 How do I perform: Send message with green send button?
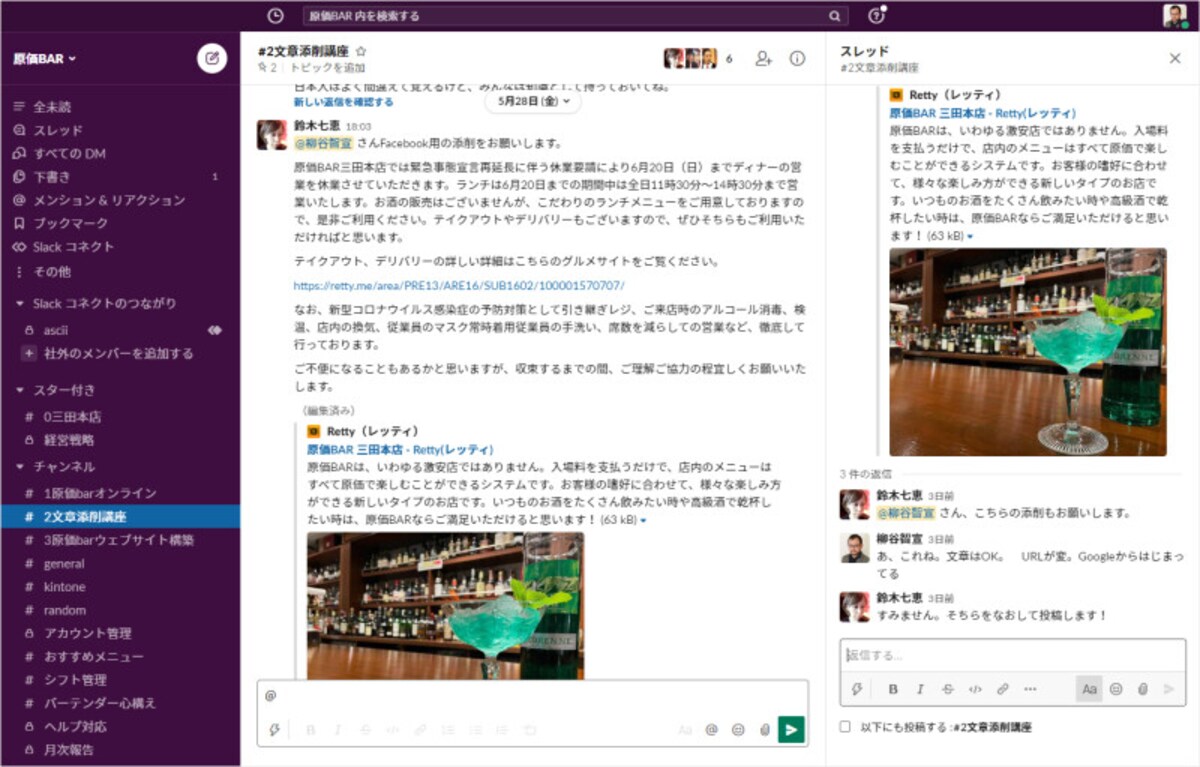point(792,730)
